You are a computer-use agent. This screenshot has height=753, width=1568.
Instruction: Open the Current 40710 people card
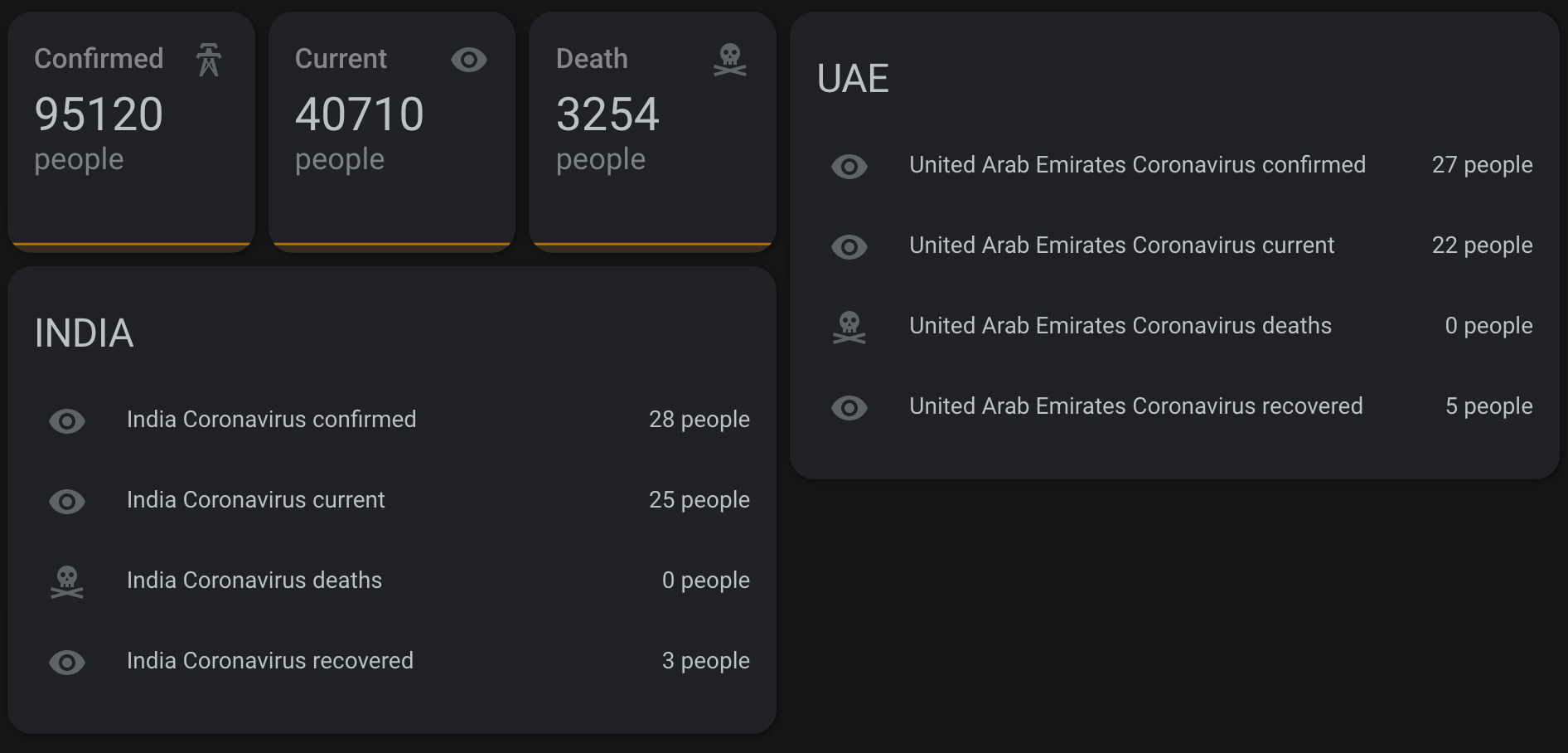pos(392,132)
